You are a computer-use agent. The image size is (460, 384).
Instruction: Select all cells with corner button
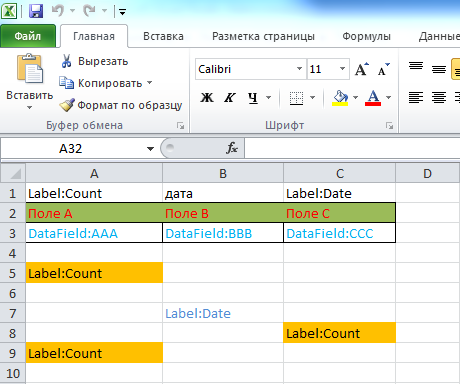pyautogui.click(x=13, y=173)
